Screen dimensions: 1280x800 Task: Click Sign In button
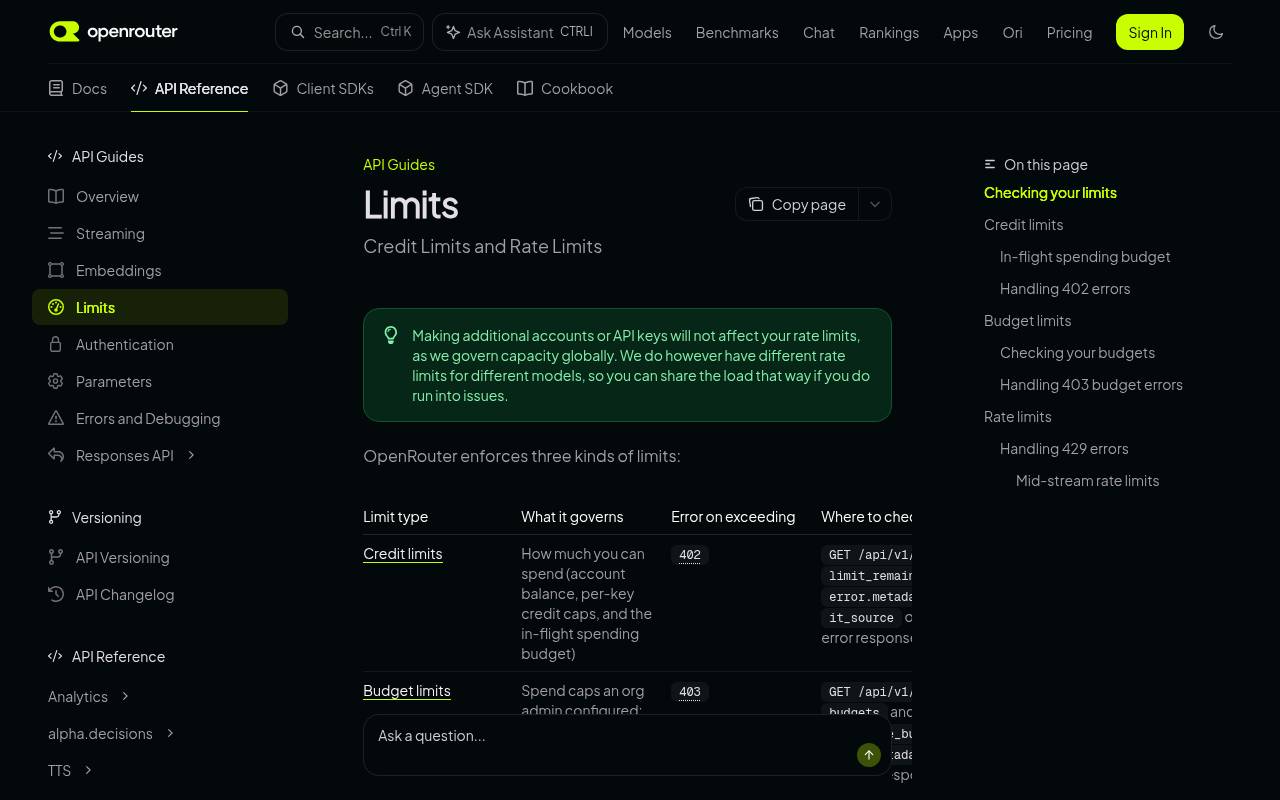pyautogui.click(x=1150, y=32)
